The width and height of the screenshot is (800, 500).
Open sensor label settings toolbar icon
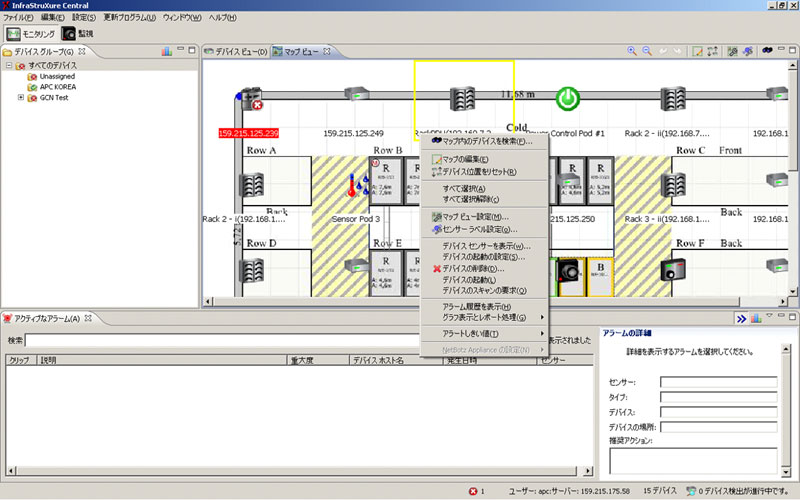pyautogui.click(x=748, y=51)
